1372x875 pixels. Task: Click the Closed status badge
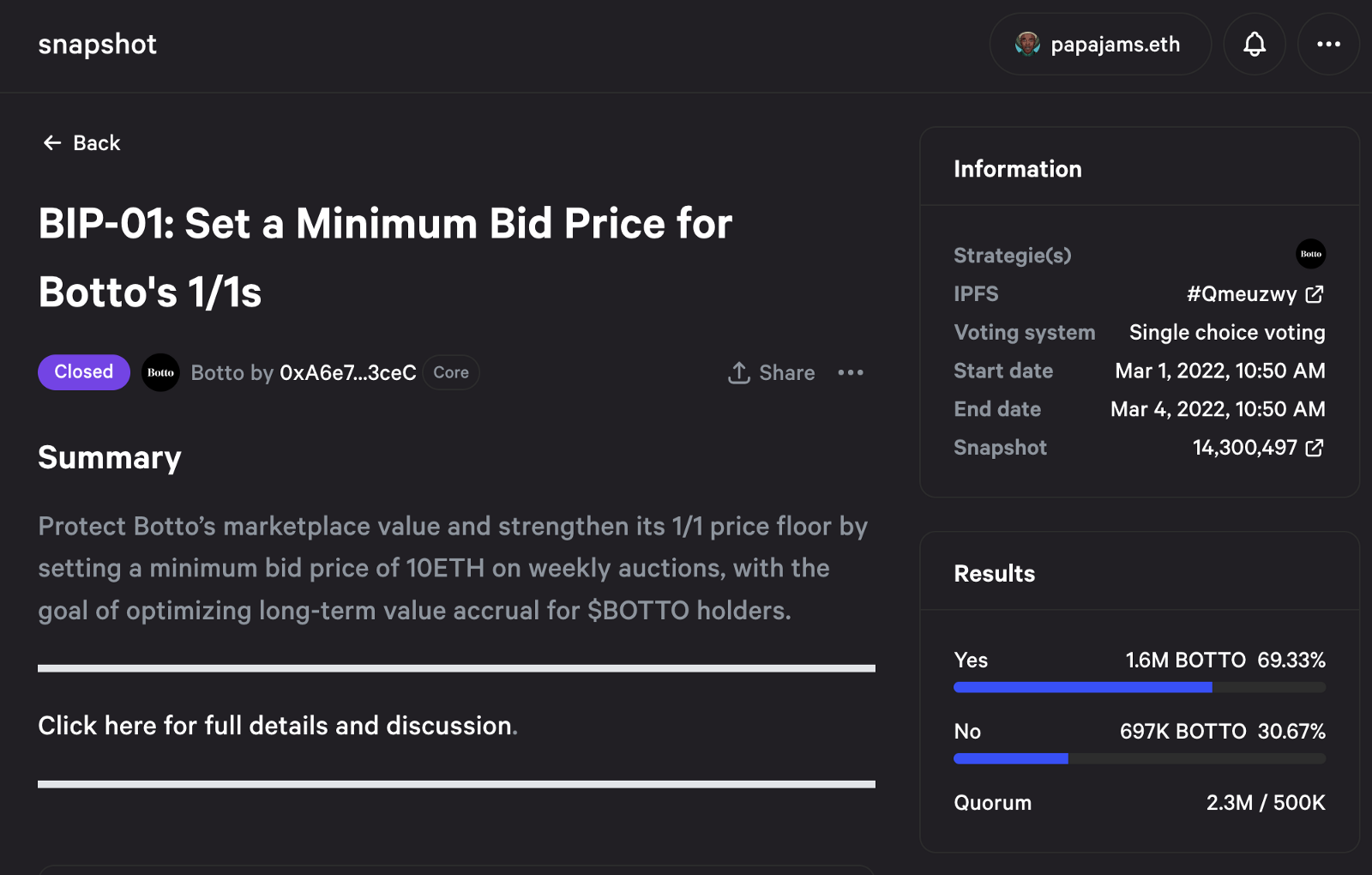click(x=84, y=372)
